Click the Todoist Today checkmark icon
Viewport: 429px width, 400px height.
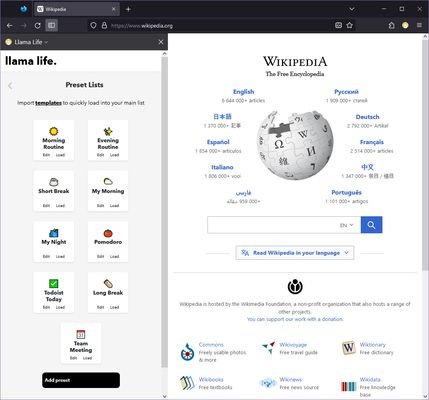pyautogui.click(x=54, y=283)
